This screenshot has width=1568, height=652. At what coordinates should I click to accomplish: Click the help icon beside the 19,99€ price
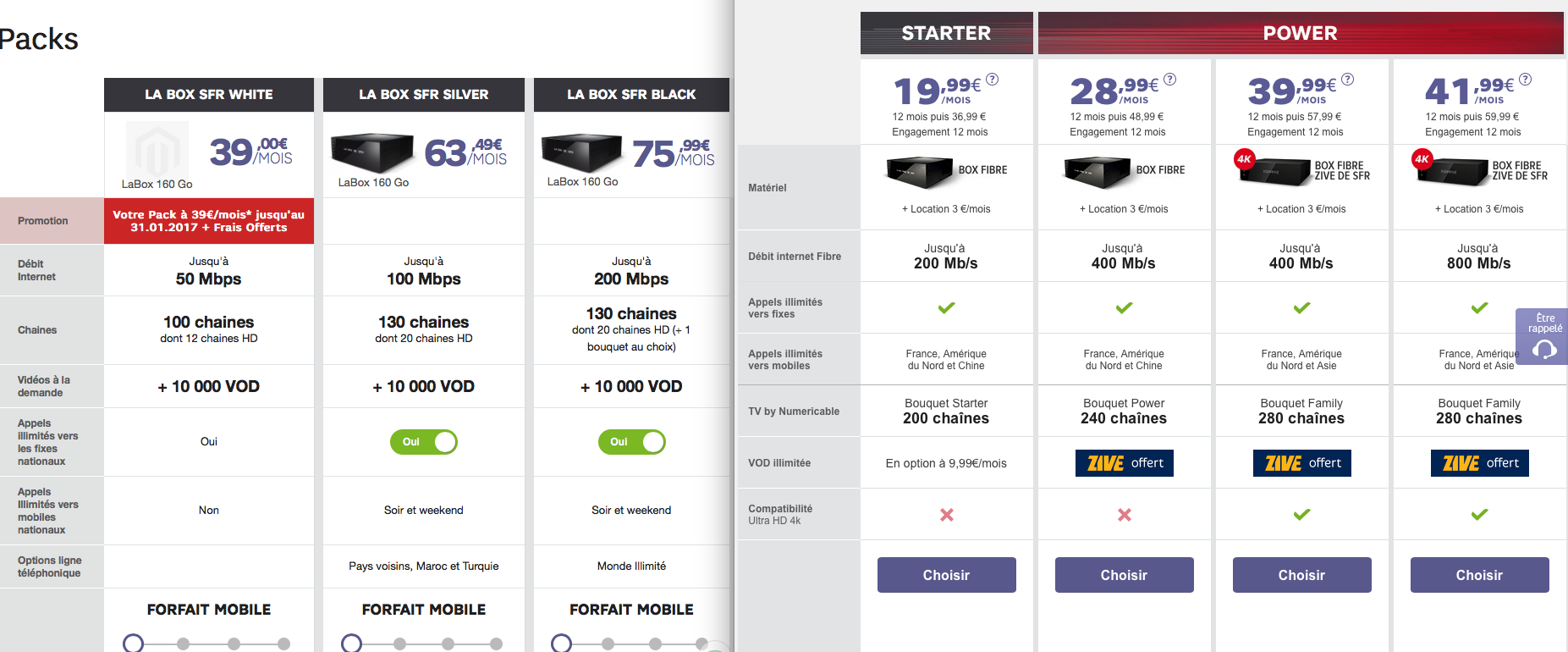click(993, 80)
